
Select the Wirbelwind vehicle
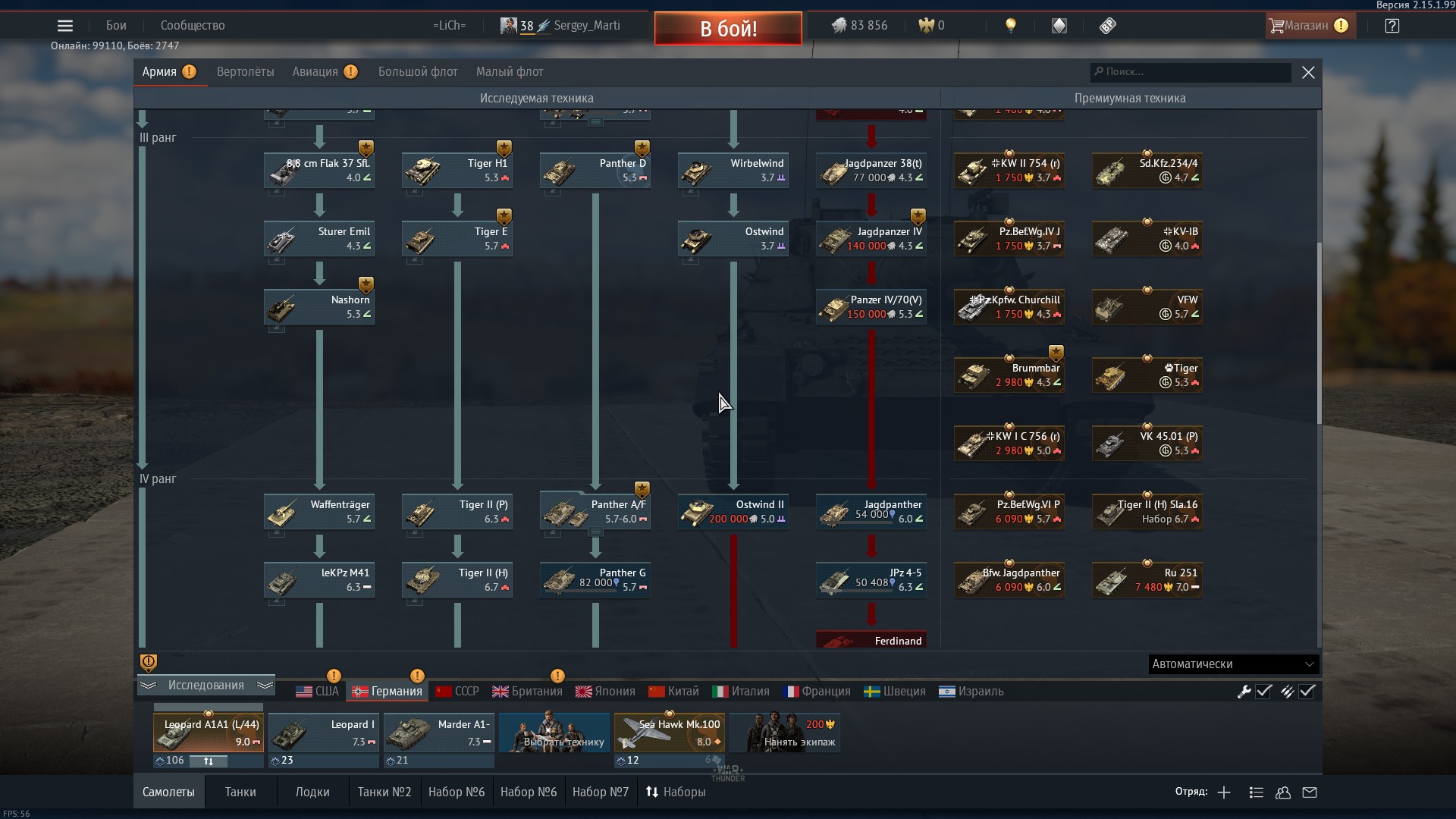click(733, 171)
